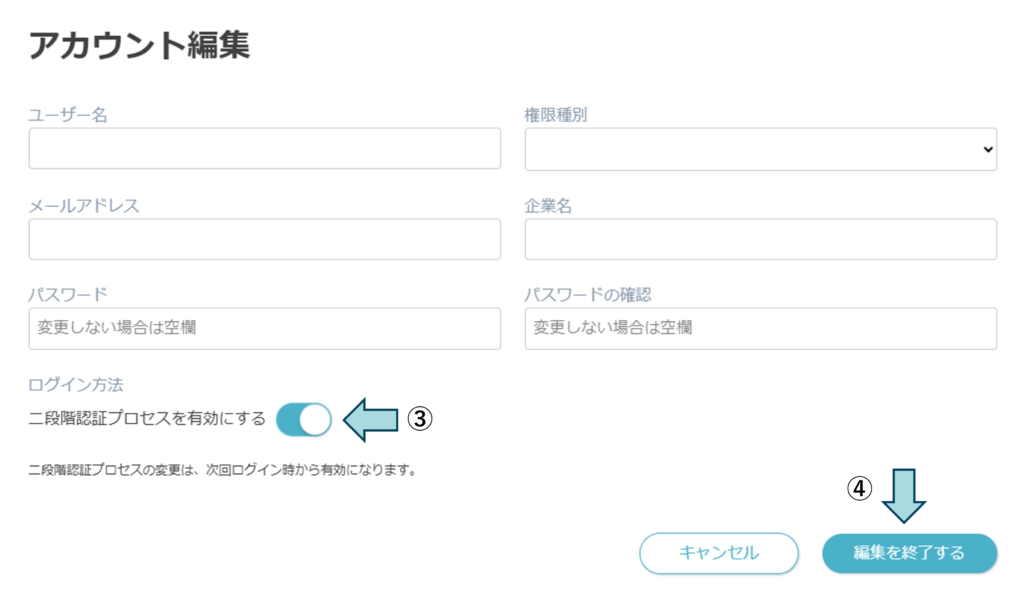Screen dimensions: 1024x604
Task: Click the メールアドレス field label
Action: tap(84, 206)
